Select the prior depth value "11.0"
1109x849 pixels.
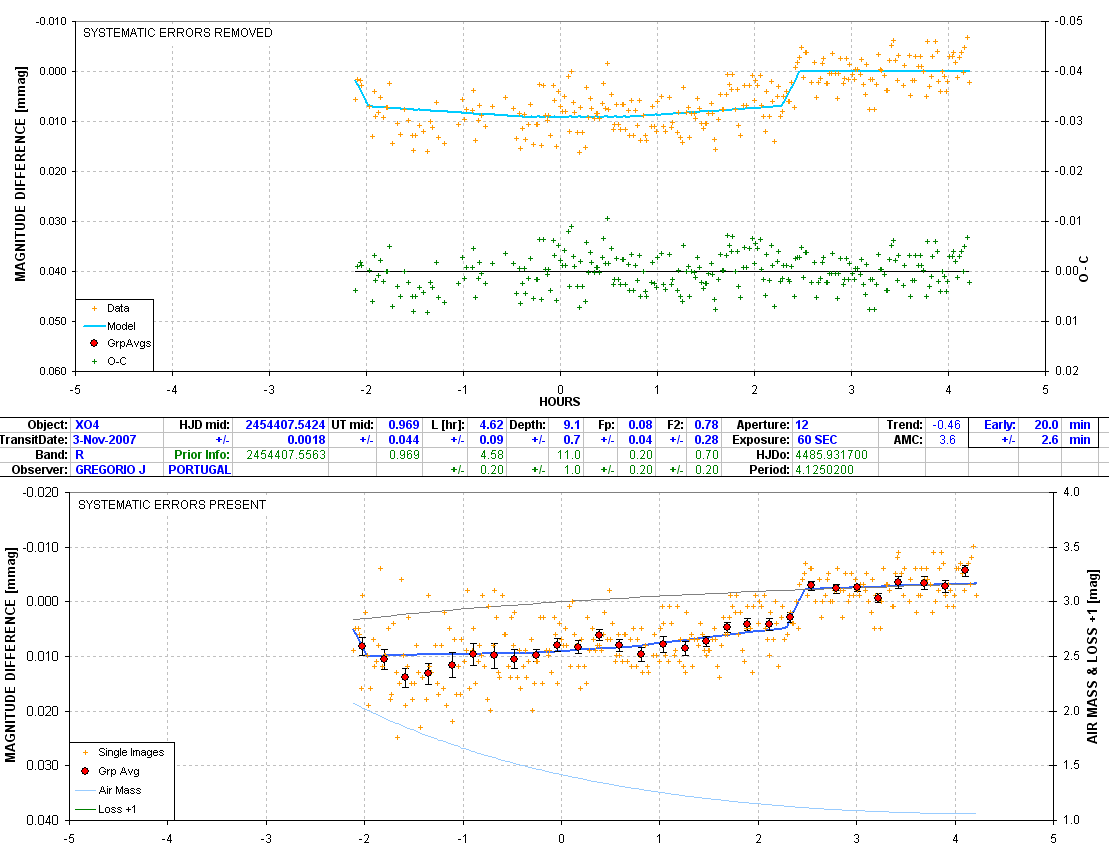pyautogui.click(x=569, y=454)
